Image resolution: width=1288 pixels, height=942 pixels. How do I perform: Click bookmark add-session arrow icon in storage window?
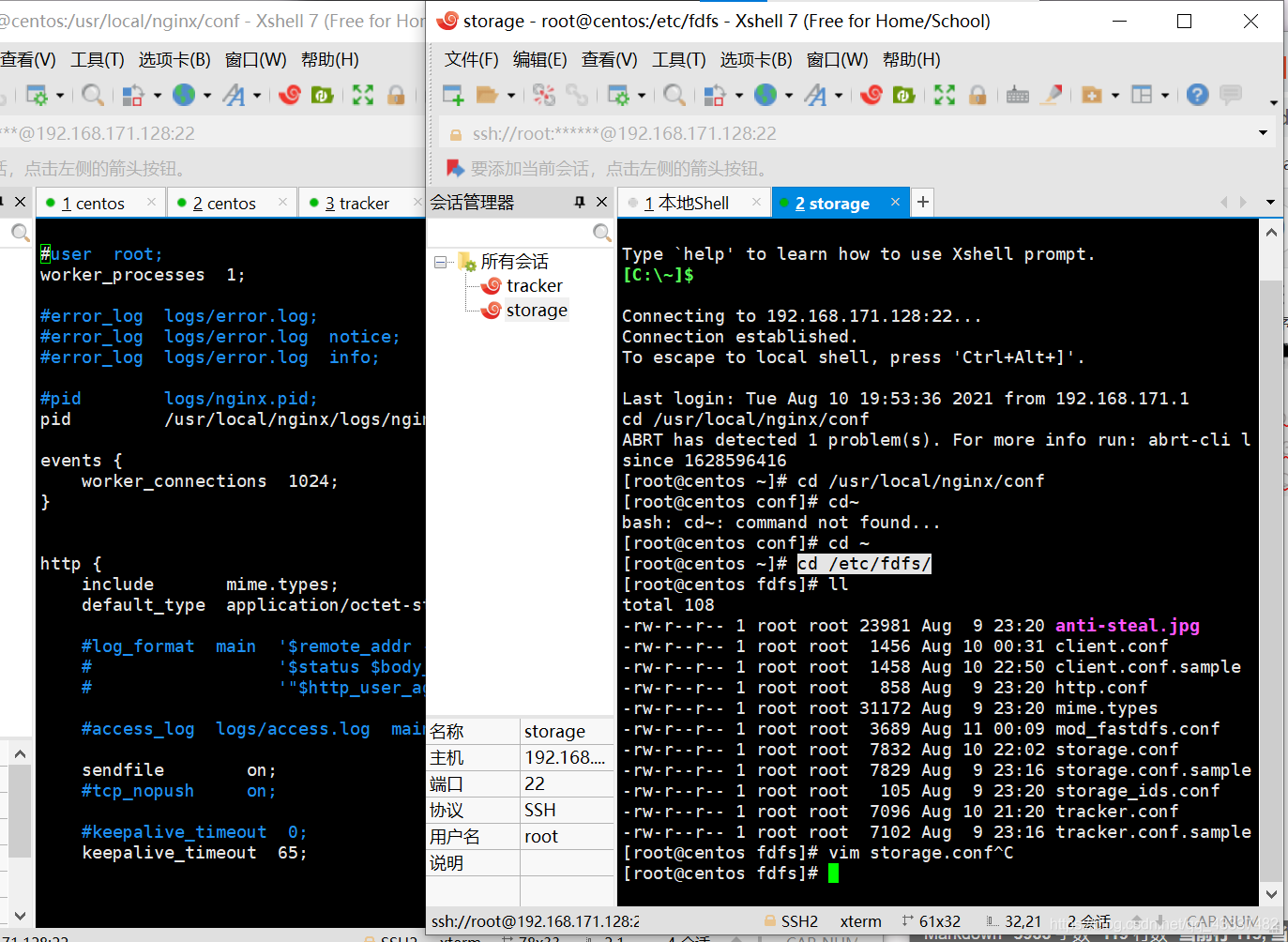(x=455, y=168)
